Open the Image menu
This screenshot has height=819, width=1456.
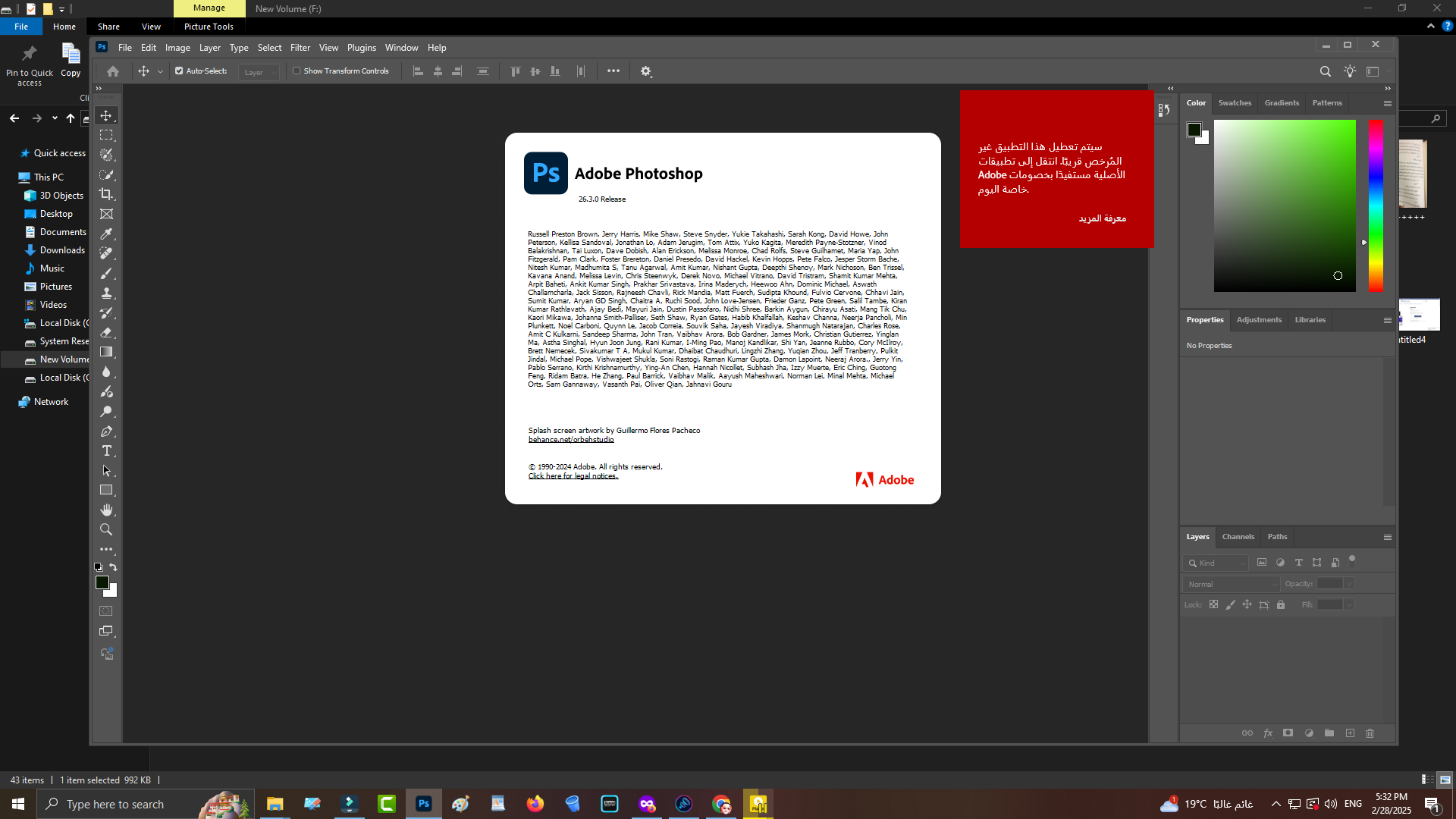tap(177, 47)
